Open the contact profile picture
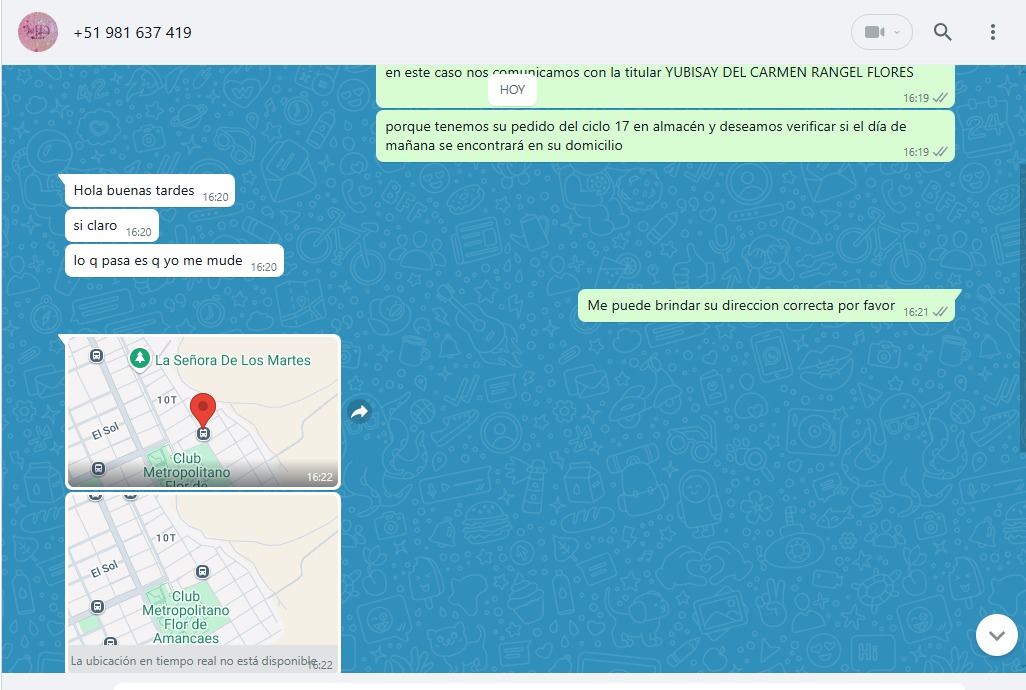The height and width of the screenshot is (690, 1026). pyautogui.click(x=38, y=33)
